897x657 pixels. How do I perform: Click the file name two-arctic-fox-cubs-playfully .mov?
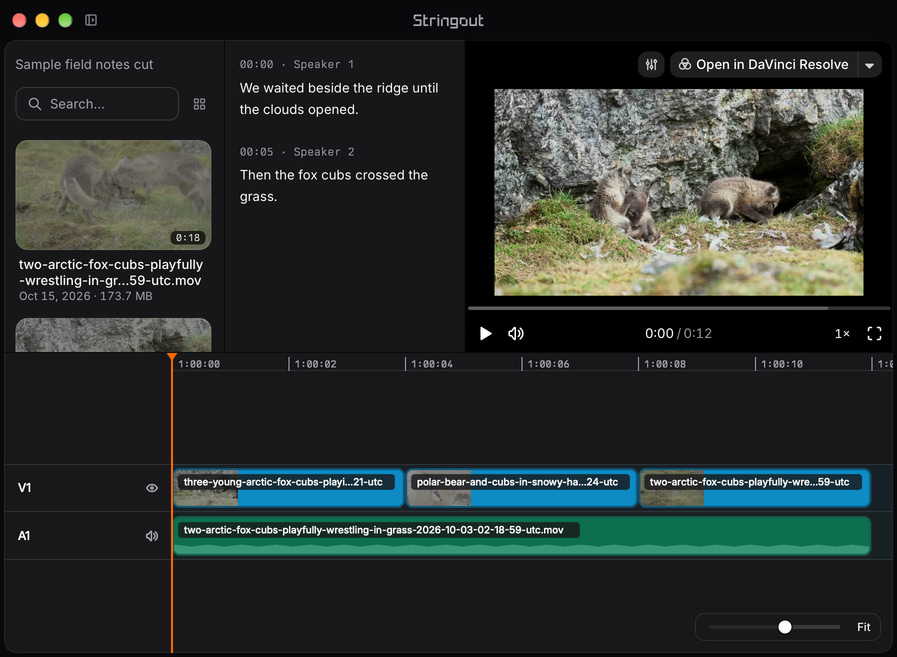(x=111, y=272)
